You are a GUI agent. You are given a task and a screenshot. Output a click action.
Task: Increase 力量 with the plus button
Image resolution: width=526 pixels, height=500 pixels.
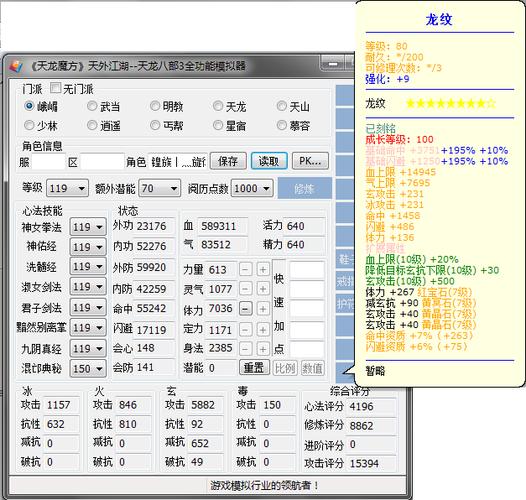pyautogui.click(x=263, y=269)
